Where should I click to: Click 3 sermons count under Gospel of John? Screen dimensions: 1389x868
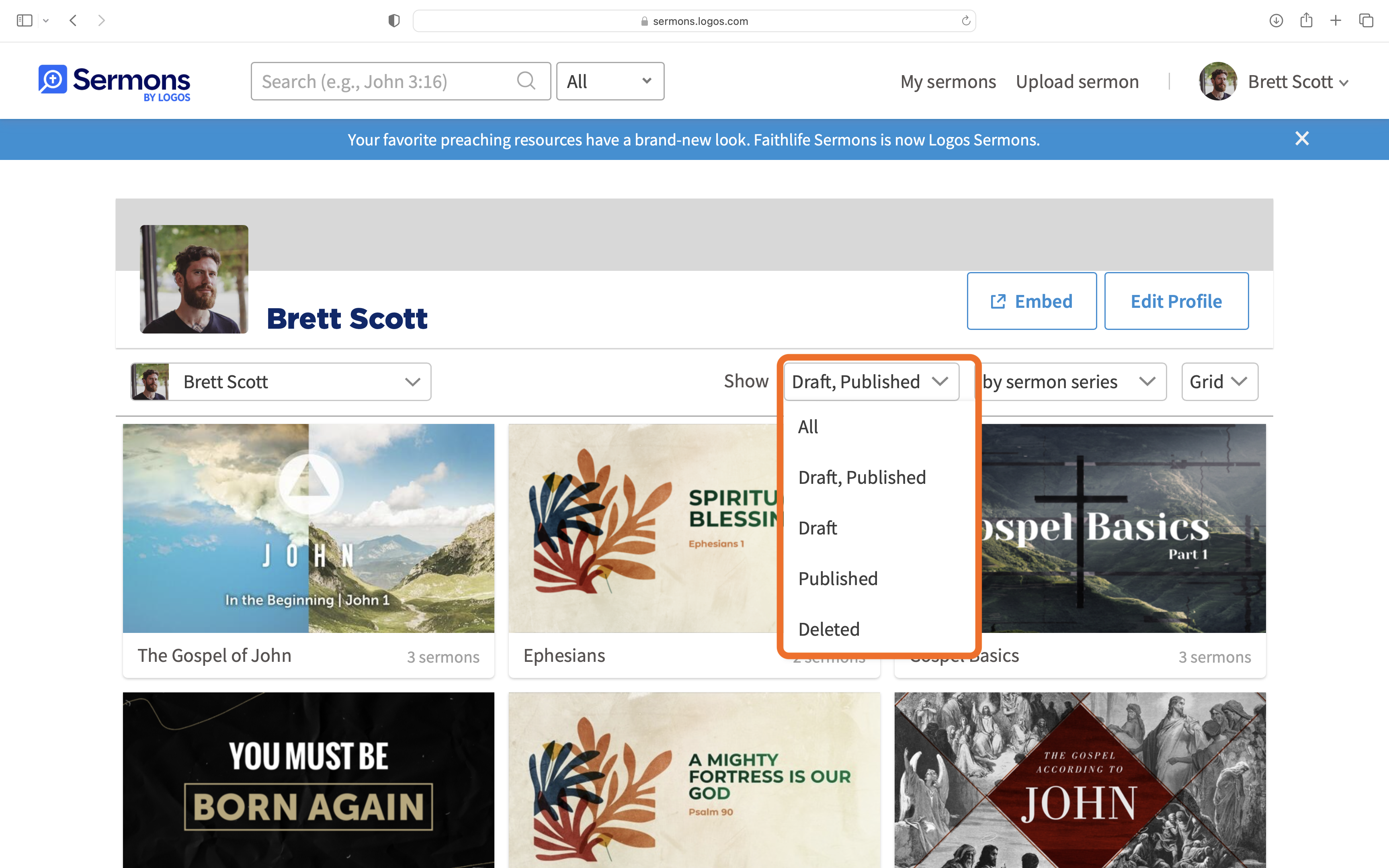click(443, 657)
